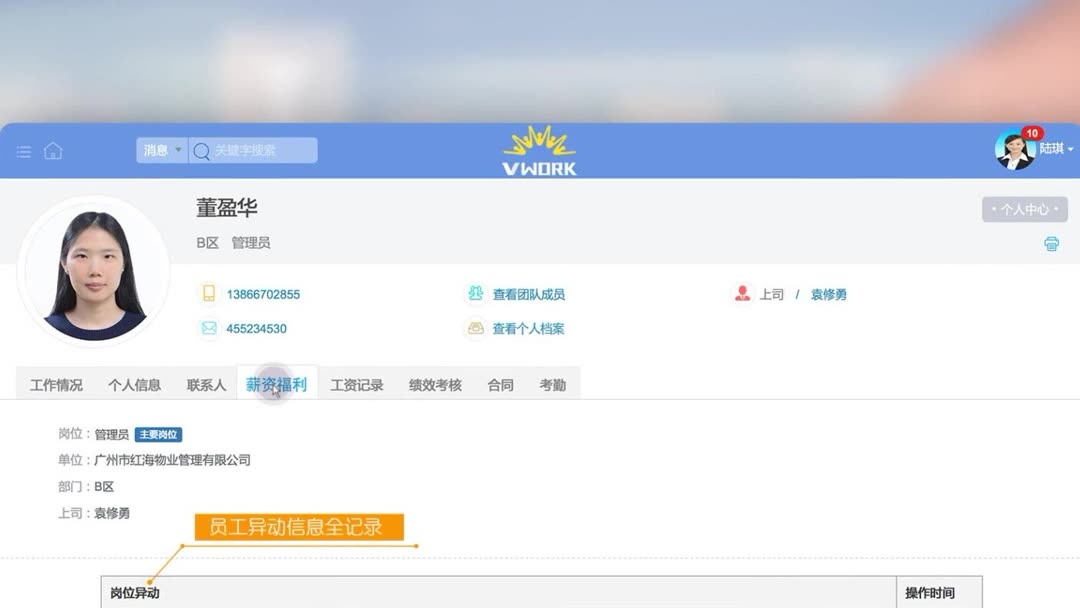Click the search magnifier icon
1080x608 pixels.
tap(201, 151)
